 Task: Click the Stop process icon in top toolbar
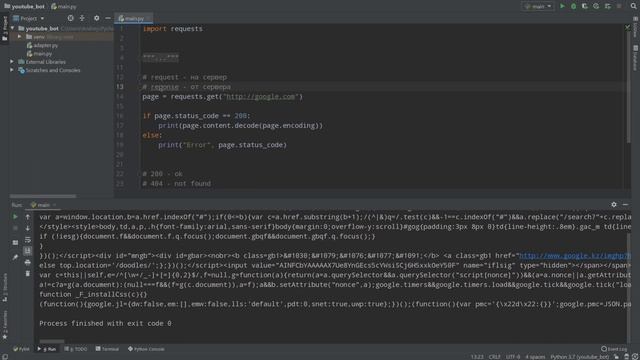(619, 6)
